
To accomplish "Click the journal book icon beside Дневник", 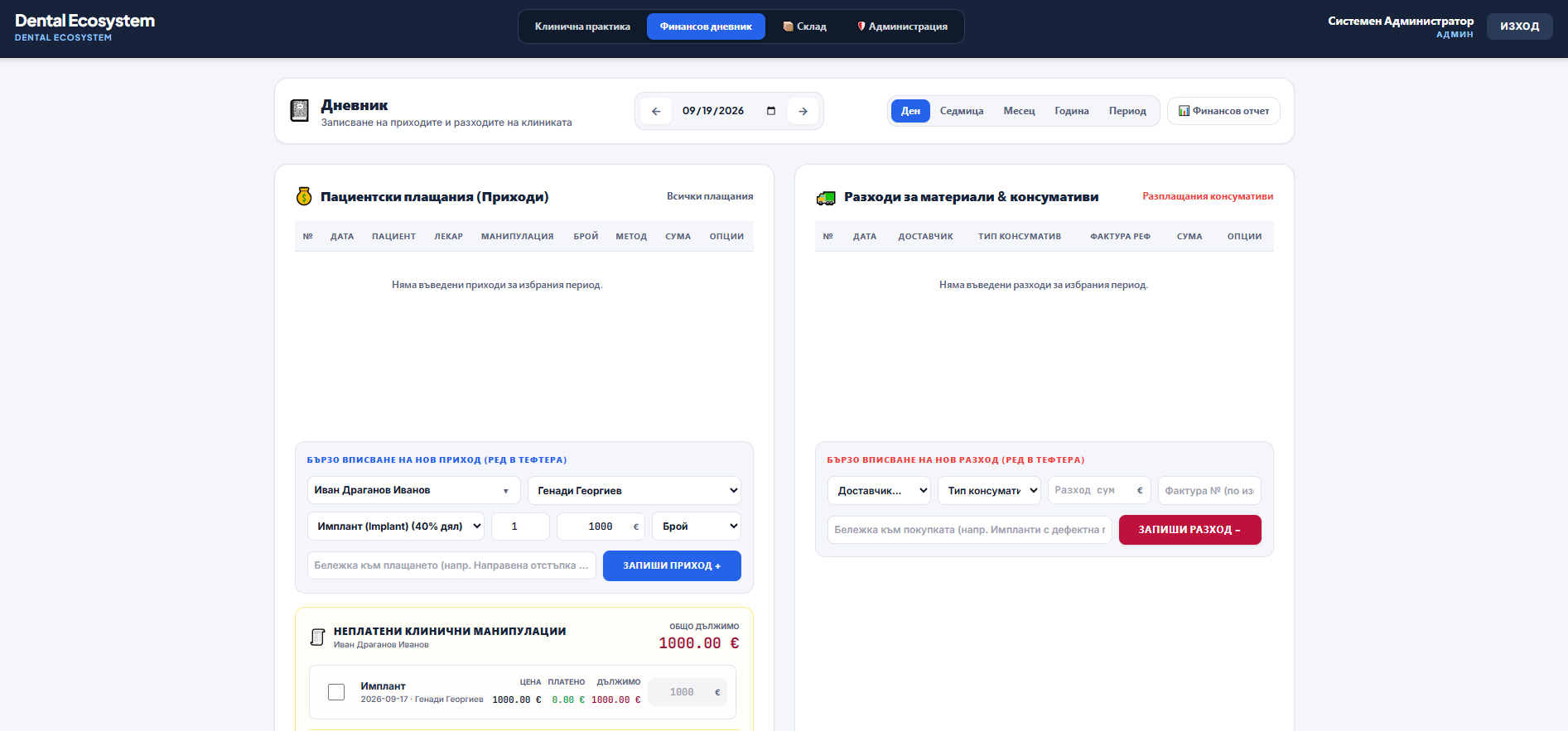I will 300,110.
